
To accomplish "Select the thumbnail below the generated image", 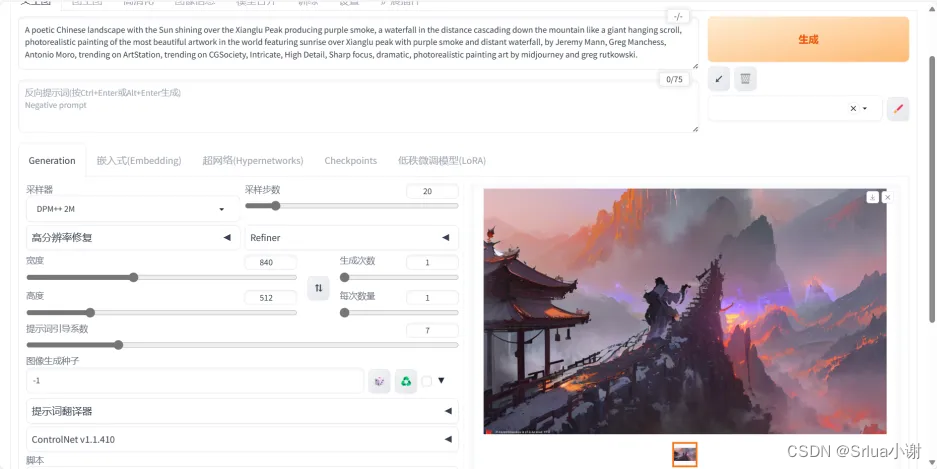I will pos(685,455).
